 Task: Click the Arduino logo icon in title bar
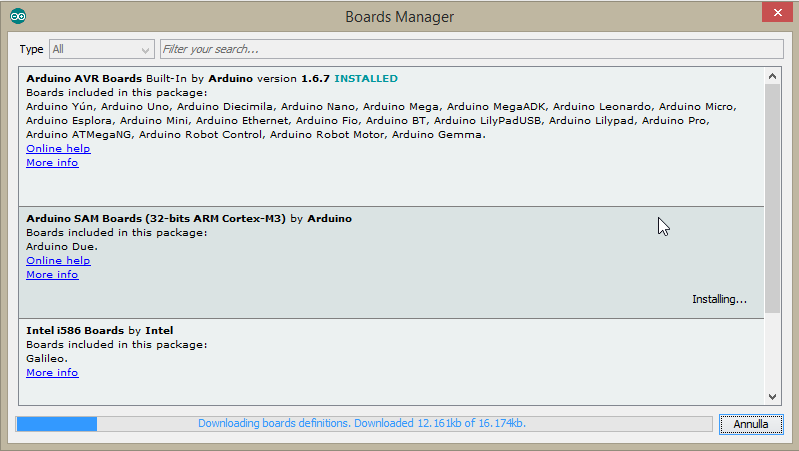[x=18, y=16]
